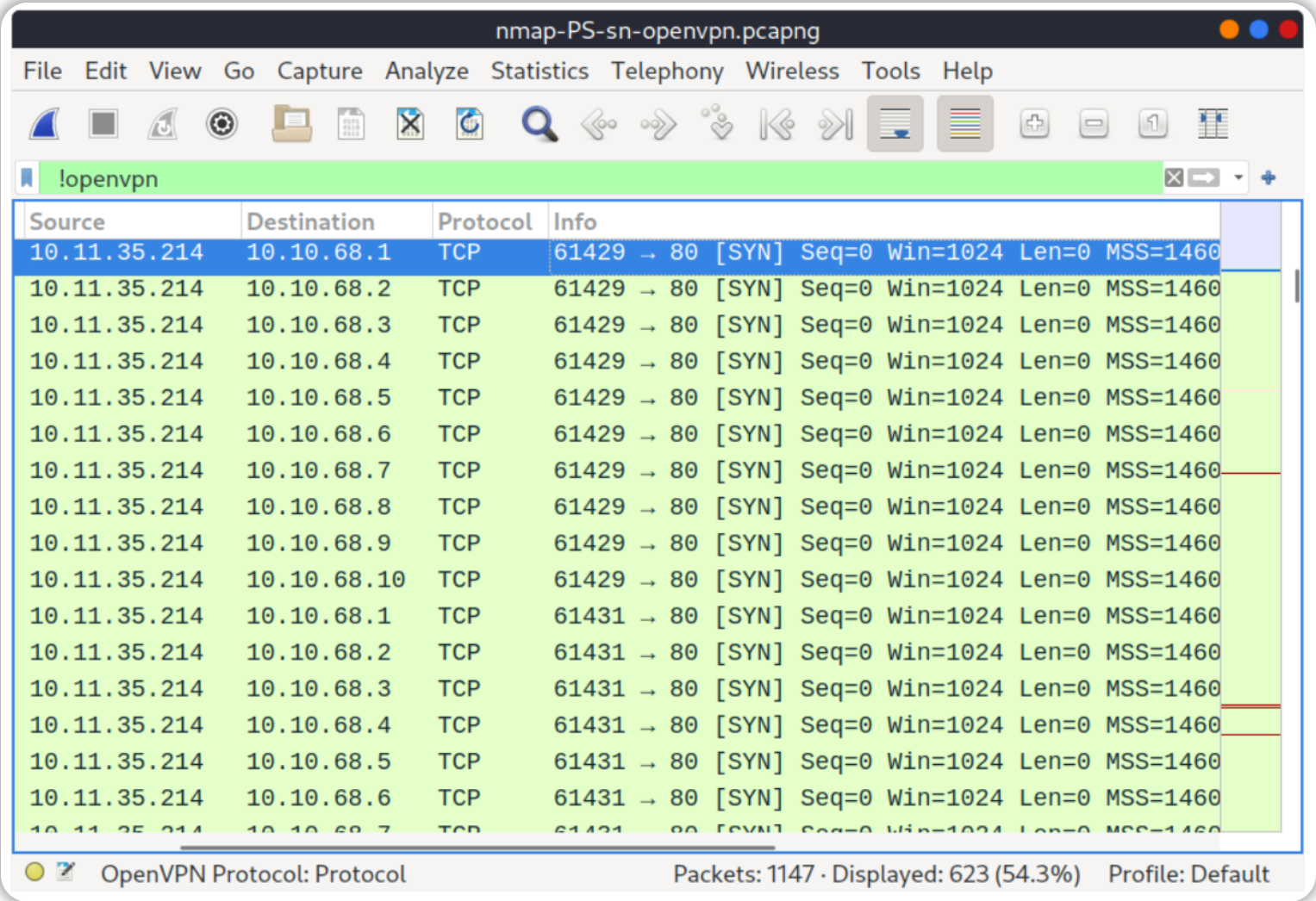This screenshot has width=1316, height=901.
Task: Click Packets: 1147 Displayed: 623 status text
Action: [876, 873]
